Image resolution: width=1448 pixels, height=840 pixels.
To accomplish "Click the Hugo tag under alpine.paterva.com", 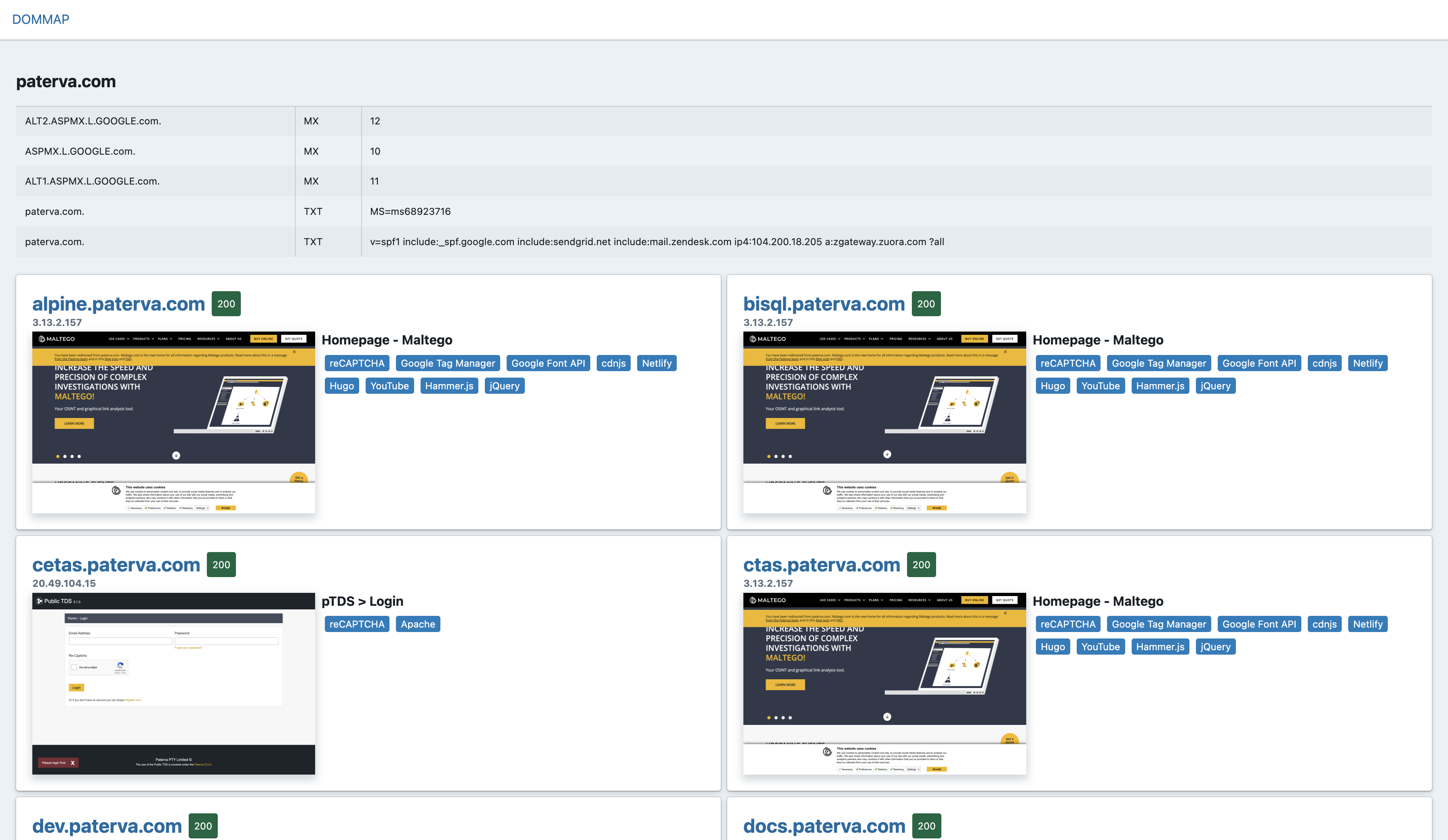I will pos(342,386).
